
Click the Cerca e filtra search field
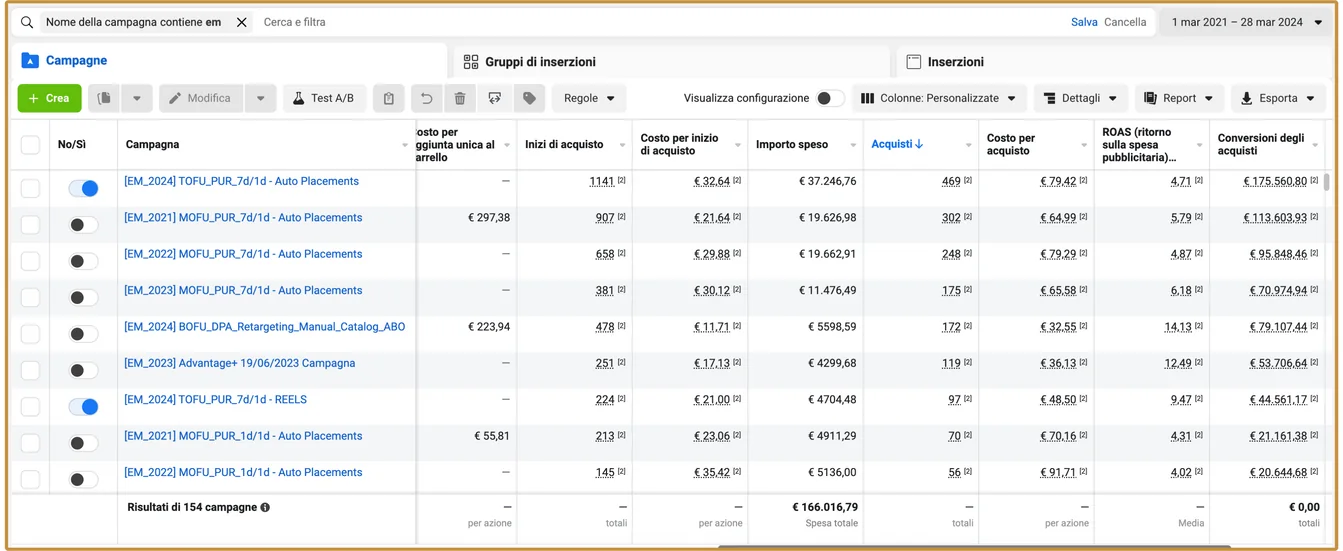(660, 22)
